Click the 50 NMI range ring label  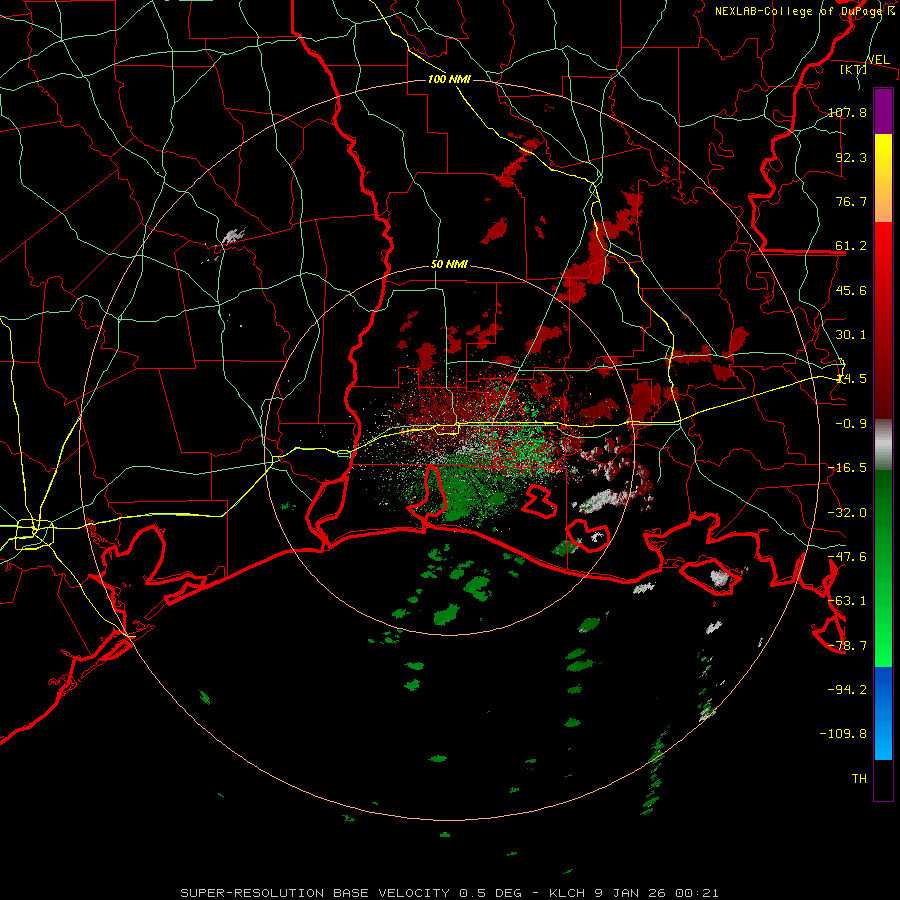coord(449,265)
